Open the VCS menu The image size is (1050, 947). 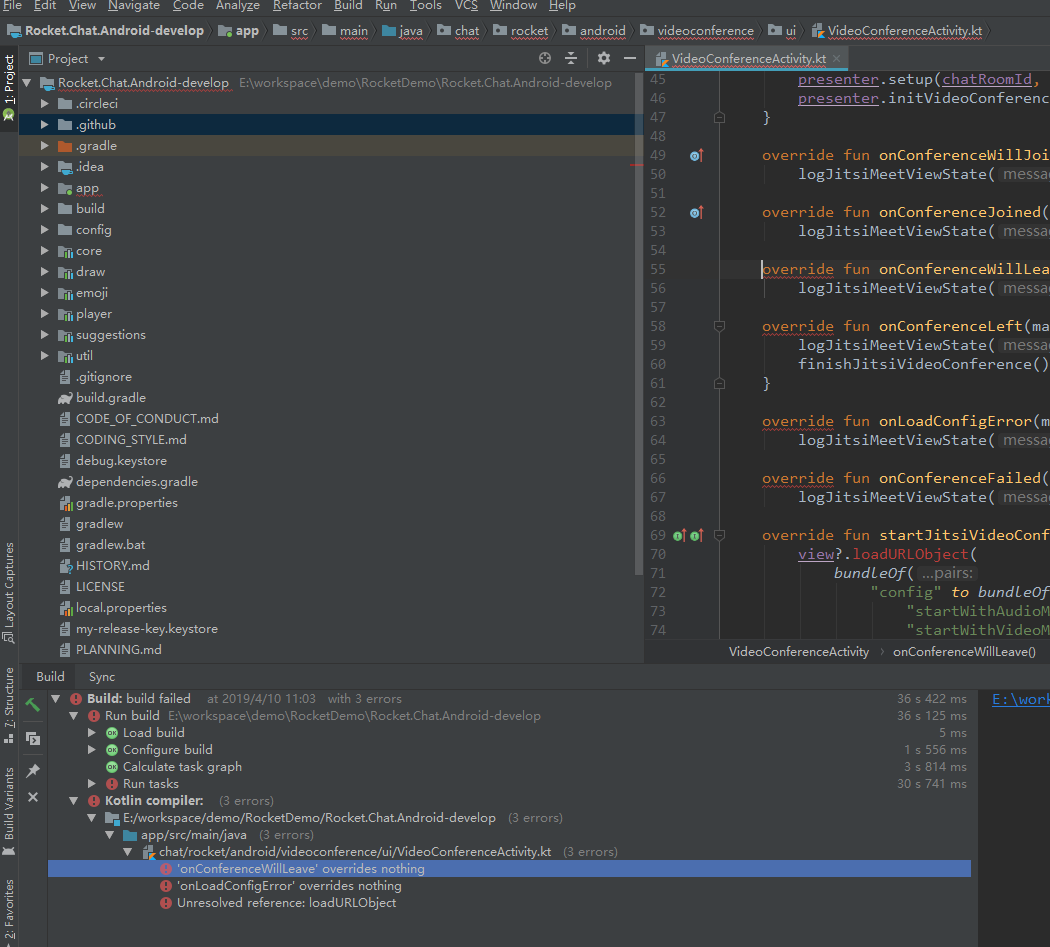pyautogui.click(x=466, y=6)
